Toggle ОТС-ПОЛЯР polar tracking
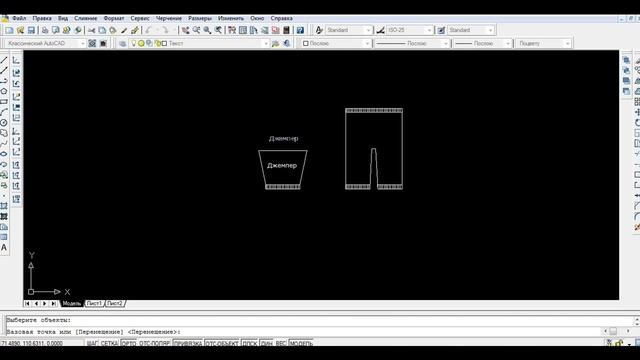Screen dimensions: 640x360 click(155, 343)
